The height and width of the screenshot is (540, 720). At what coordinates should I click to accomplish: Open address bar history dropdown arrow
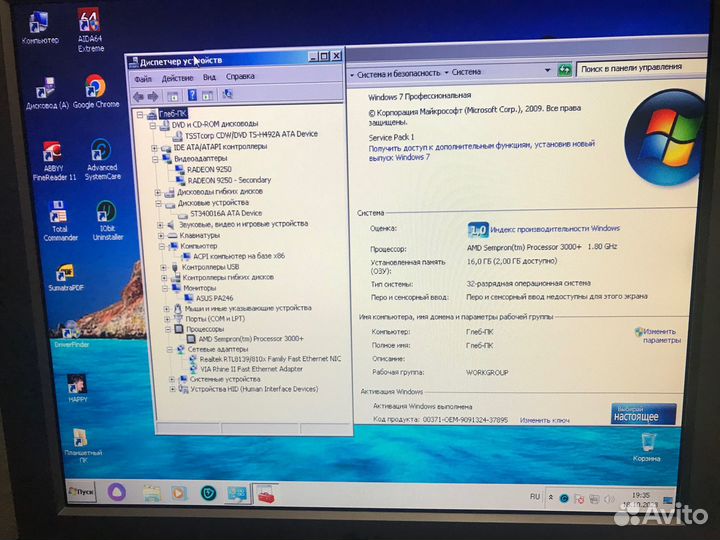pyautogui.click(x=547, y=70)
